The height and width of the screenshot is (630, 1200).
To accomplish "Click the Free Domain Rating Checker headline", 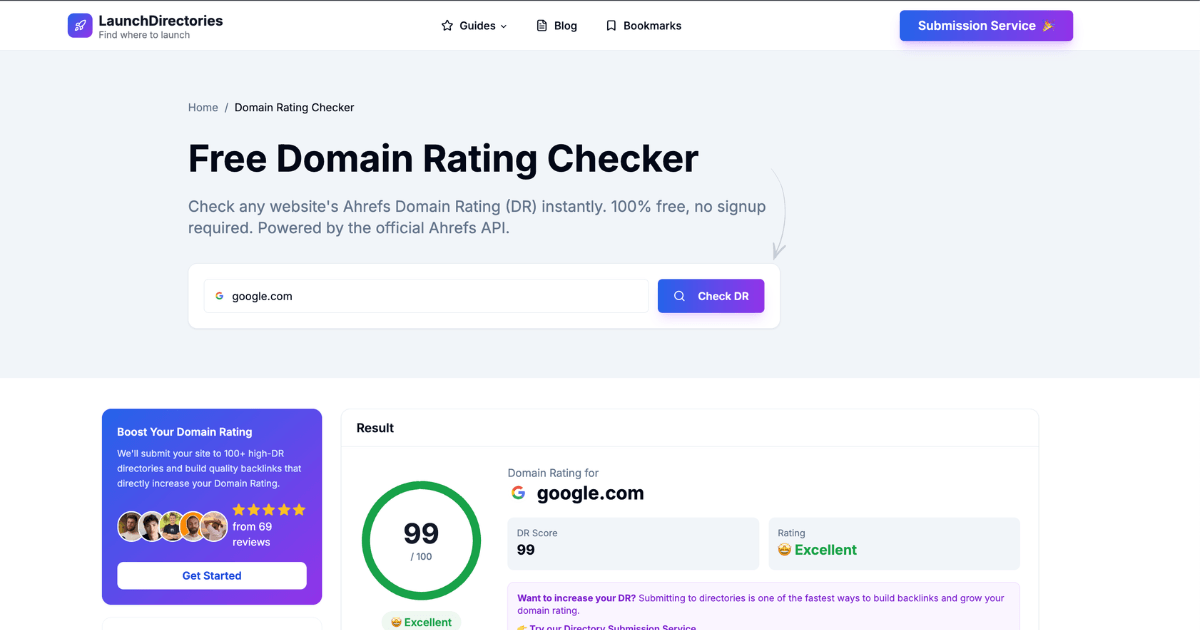I will 443,159.
